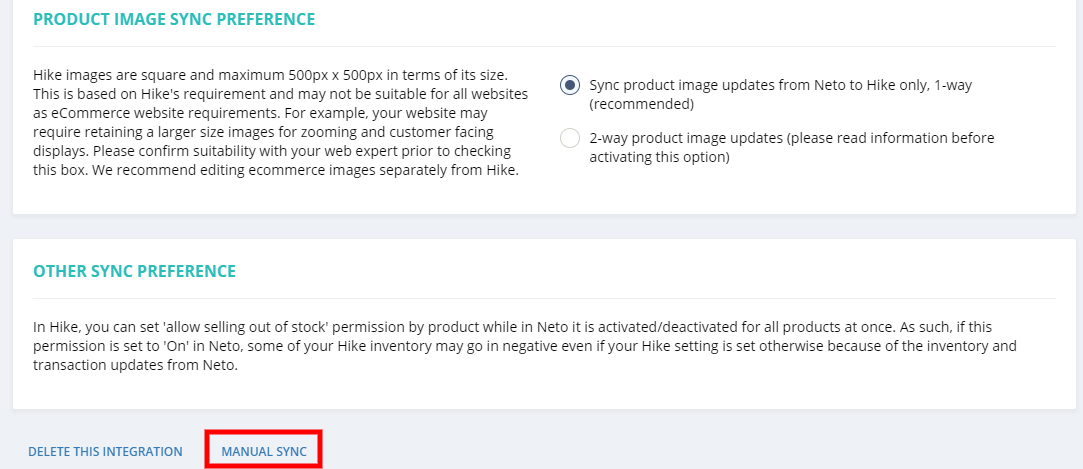The image size is (1083, 469).
Task: Click 'transaction updates from Neto.' closing line
Action: pos(135,365)
